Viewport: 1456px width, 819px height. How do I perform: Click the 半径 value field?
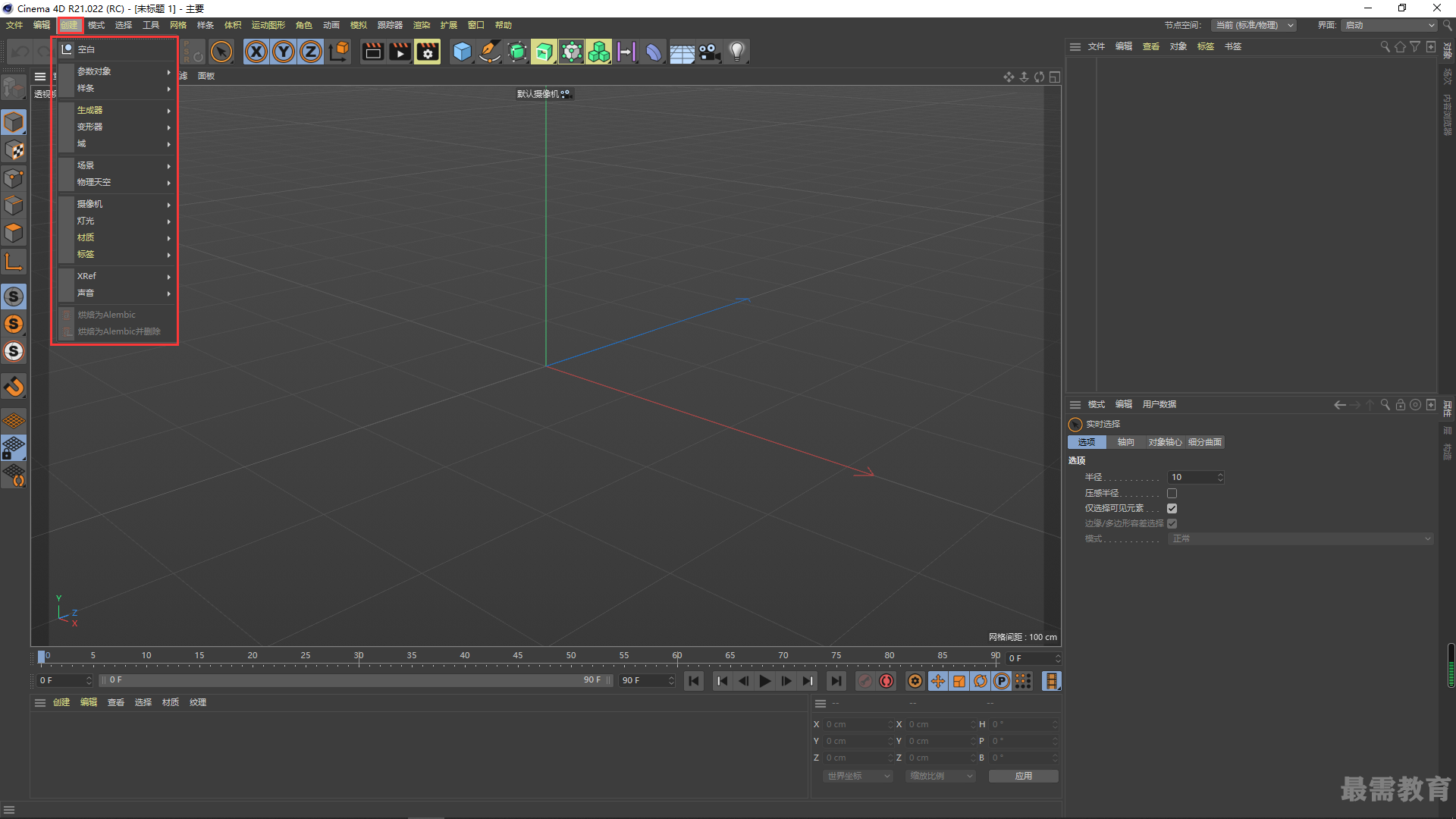(1196, 477)
